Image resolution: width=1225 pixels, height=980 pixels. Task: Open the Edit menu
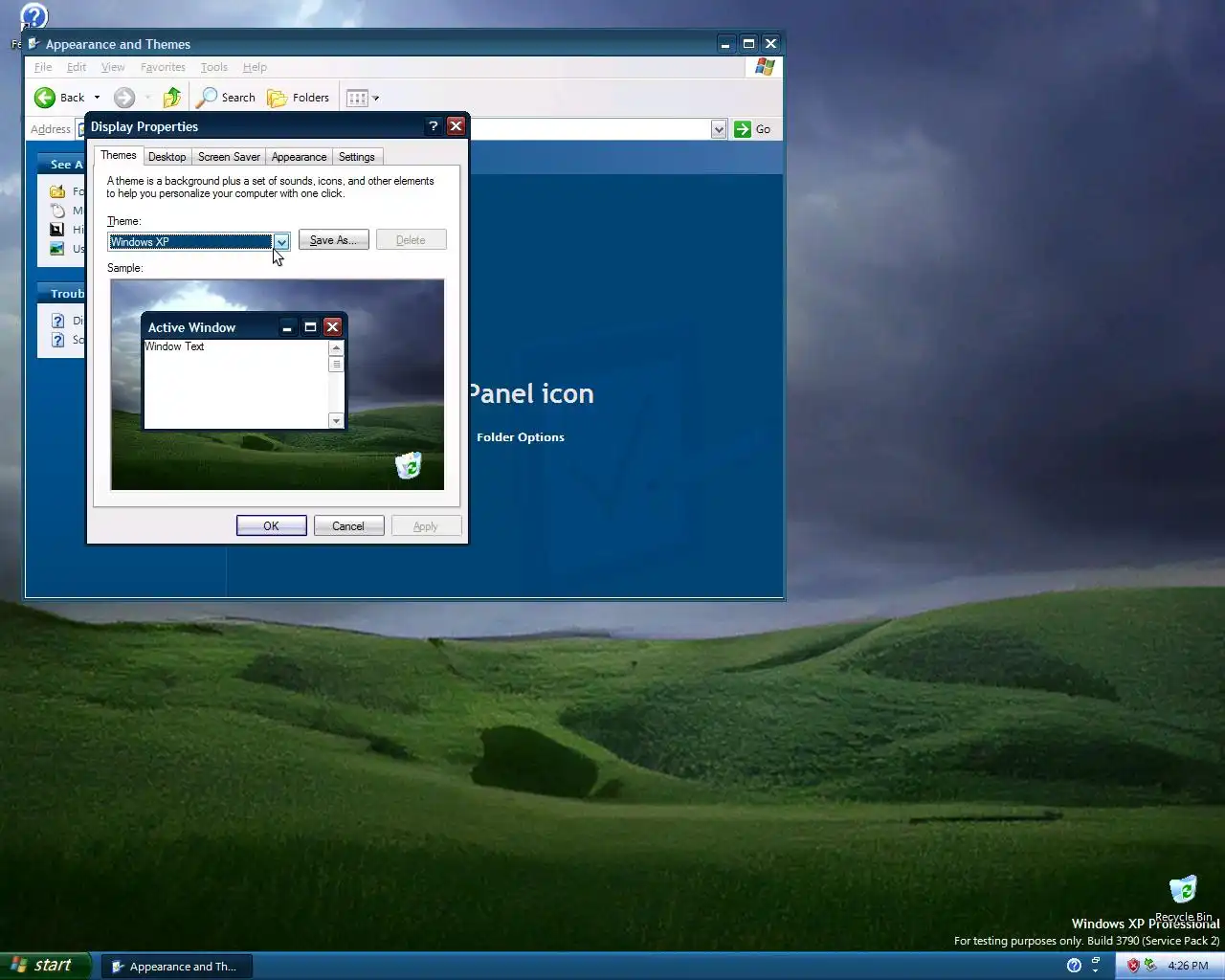[77, 67]
